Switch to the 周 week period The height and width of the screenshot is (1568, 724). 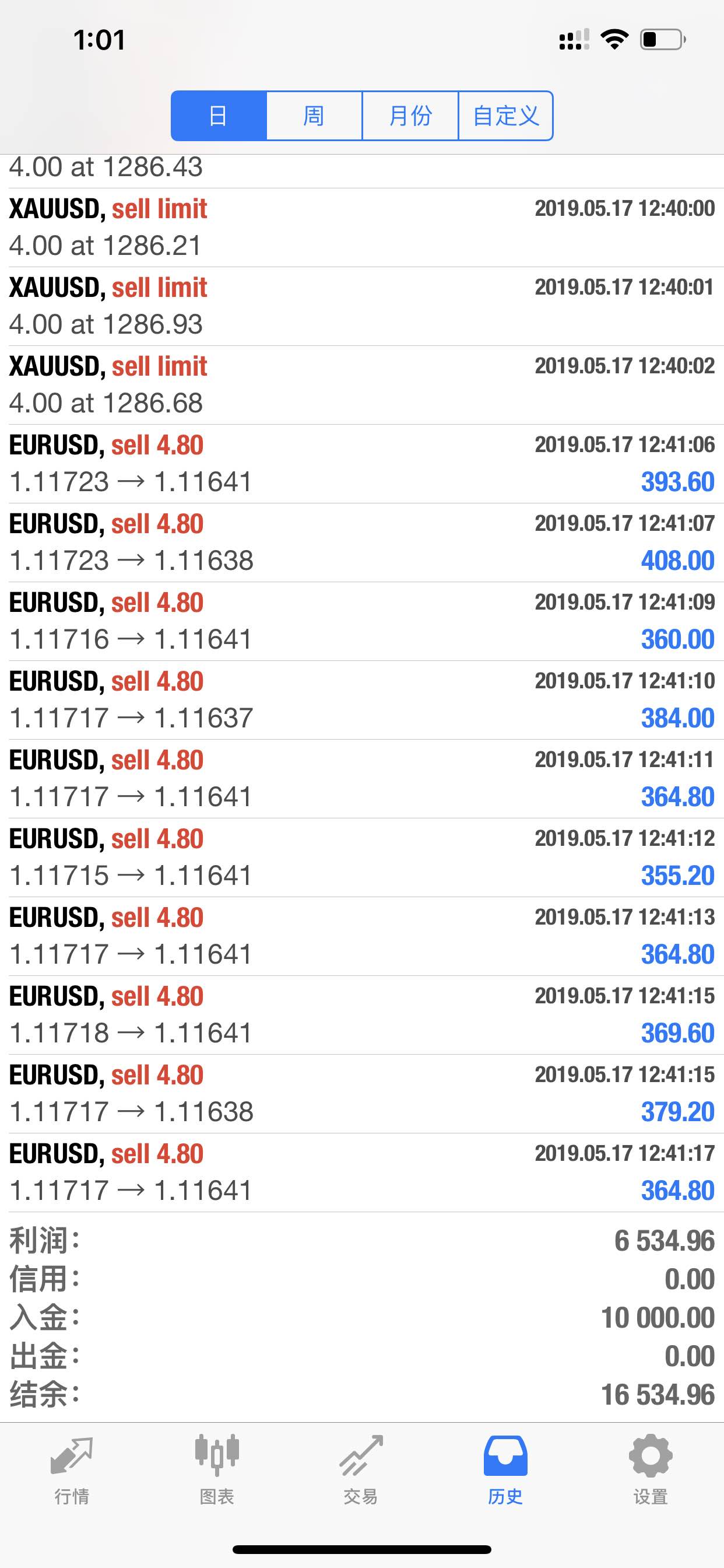pyautogui.click(x=314, y=116)
